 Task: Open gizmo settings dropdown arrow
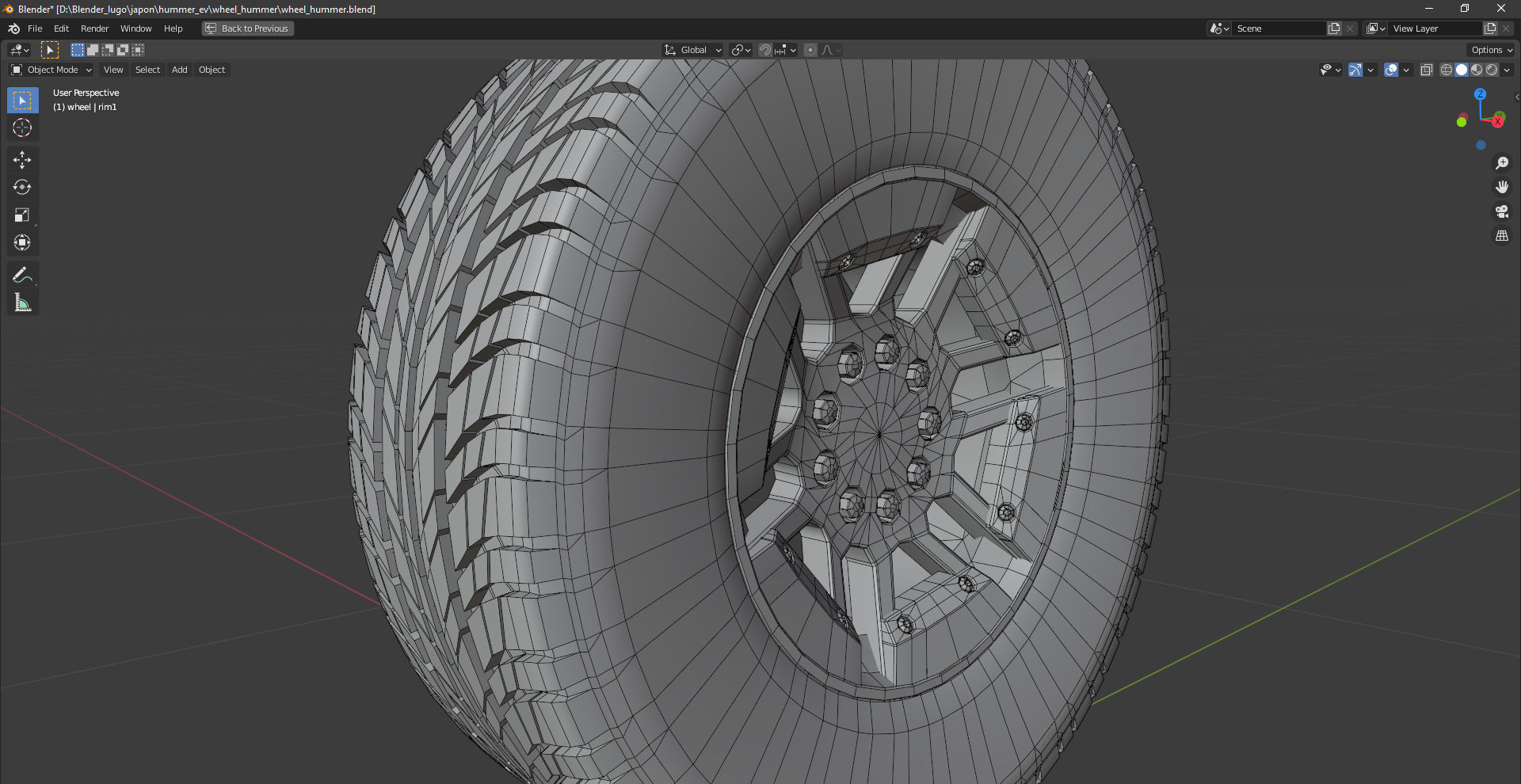point(1370,70)
